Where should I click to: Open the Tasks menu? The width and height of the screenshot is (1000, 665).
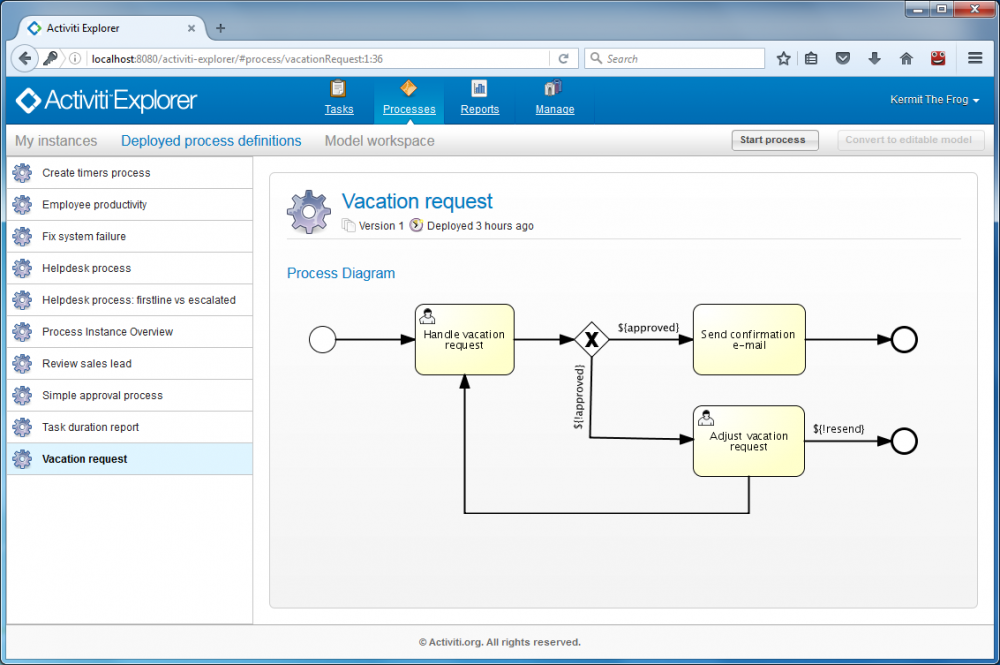tap(339, 109)
